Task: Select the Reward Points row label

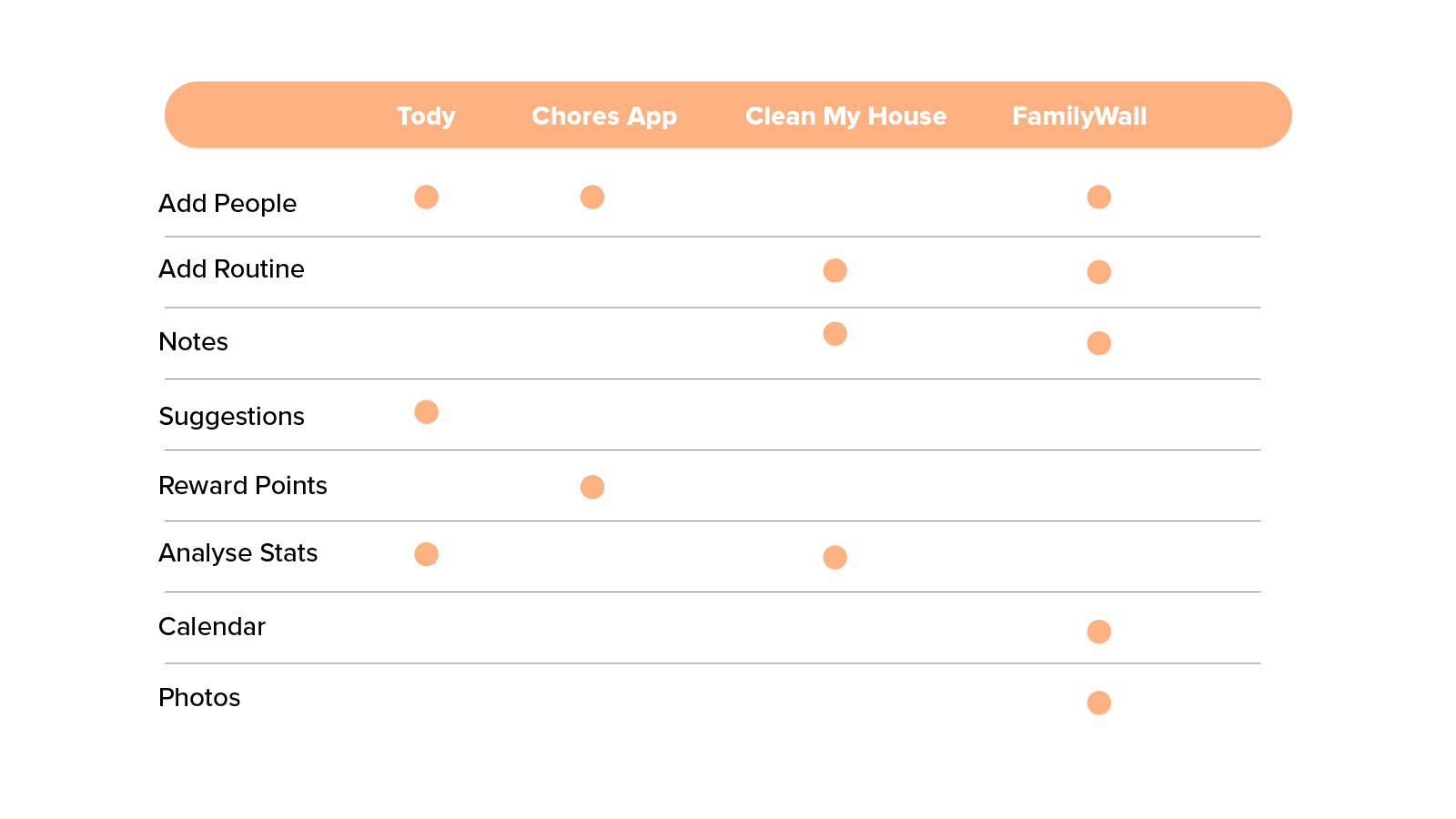Action: (x=243, y=485)
